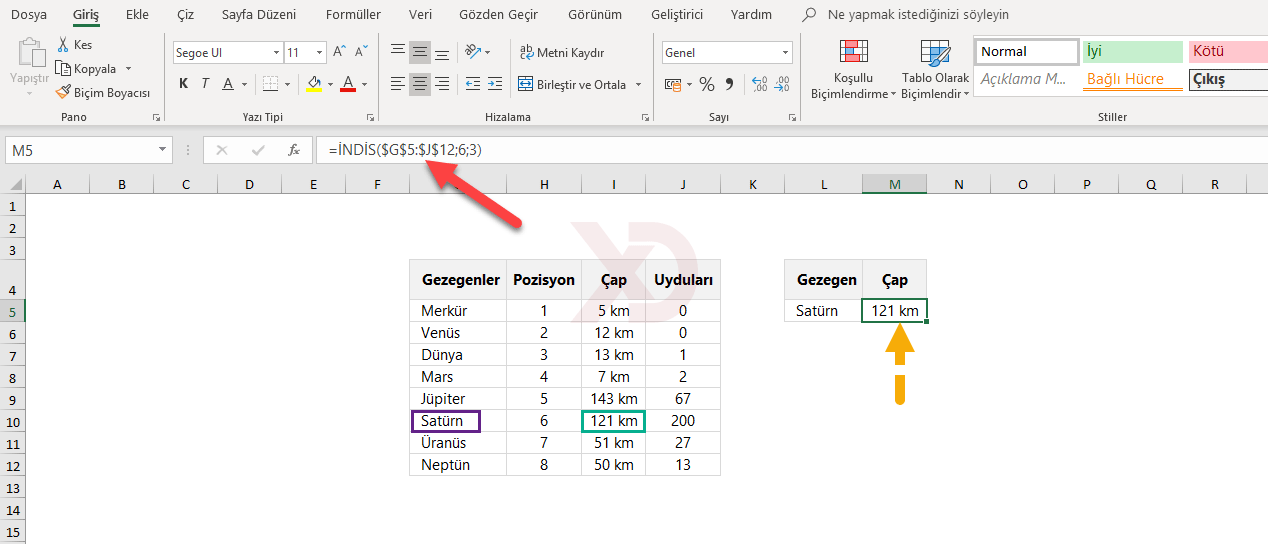Apply the yellow fill color

[x=314, y=84]
